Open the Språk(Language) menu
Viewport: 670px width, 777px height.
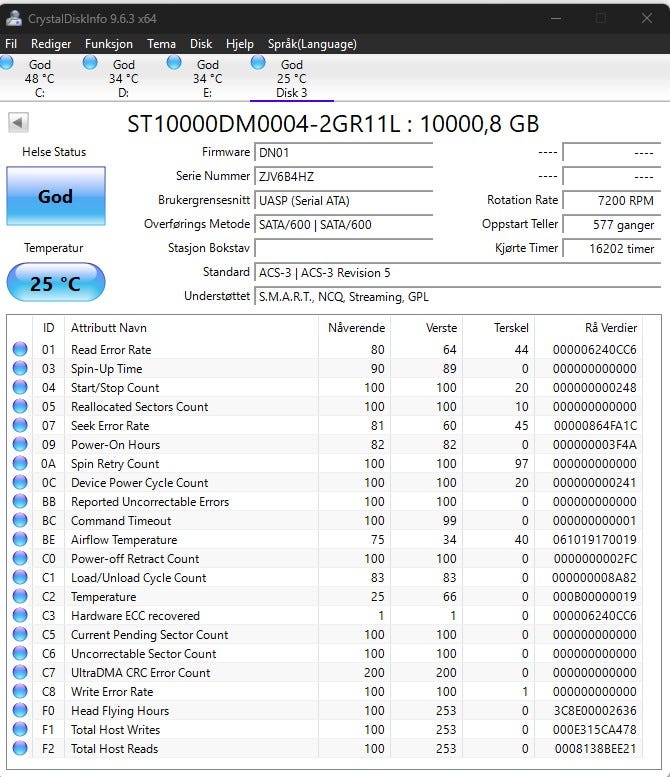[x=312, y=44]
